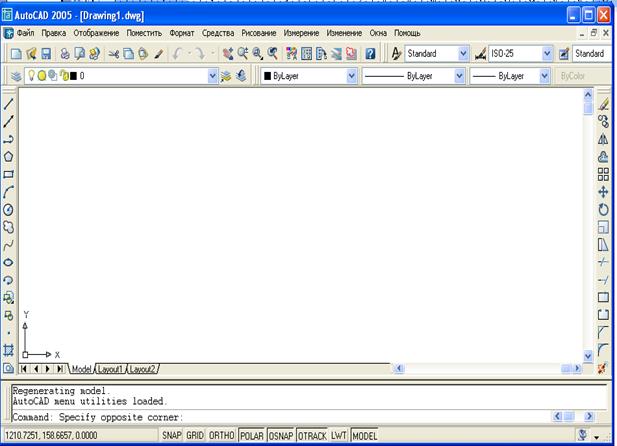Open the ByLayer lineweight dropdown
The height and width of the screenshot is (446, 617).
point(544,76)
